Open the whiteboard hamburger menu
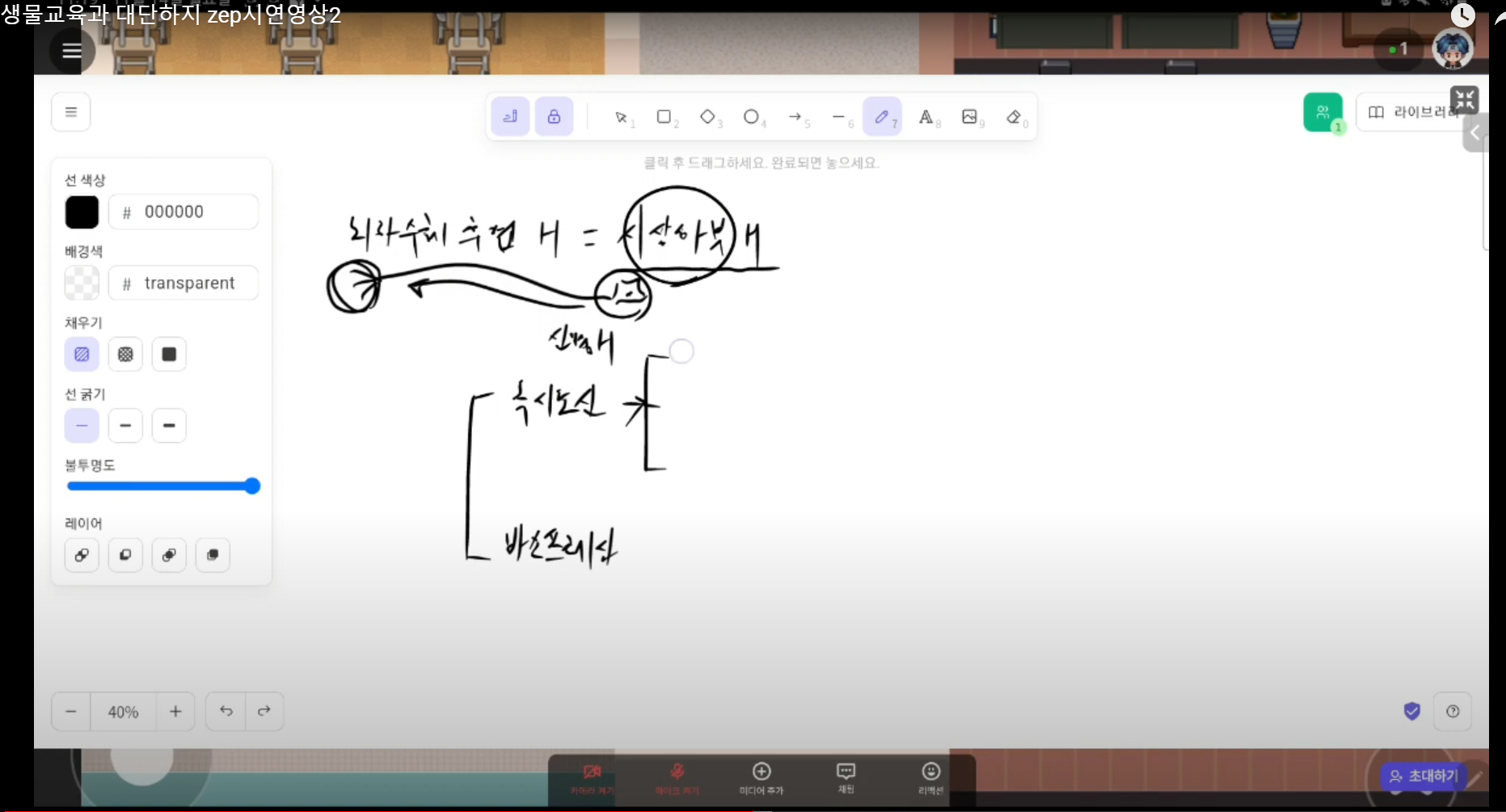Viewport: 1506px width, 812px height. point(71,112)
